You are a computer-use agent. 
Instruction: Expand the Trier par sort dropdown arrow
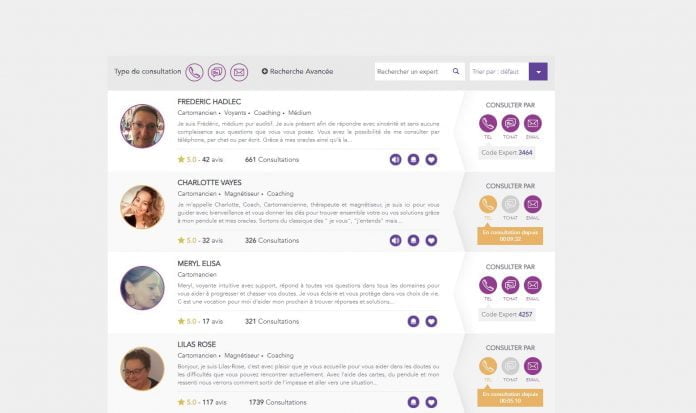pyautogui.click(x=538, y=71)
